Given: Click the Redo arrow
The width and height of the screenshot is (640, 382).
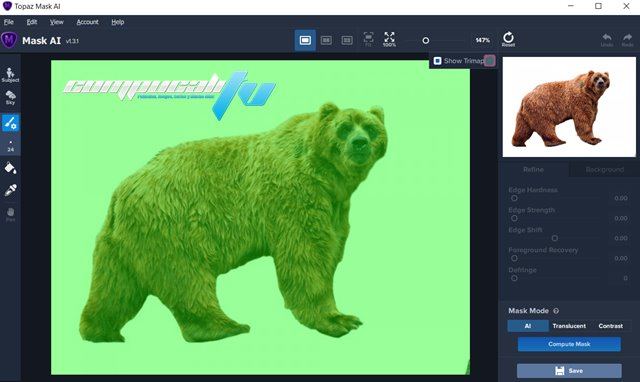Looking at the screenshot, I should [627, 40].
